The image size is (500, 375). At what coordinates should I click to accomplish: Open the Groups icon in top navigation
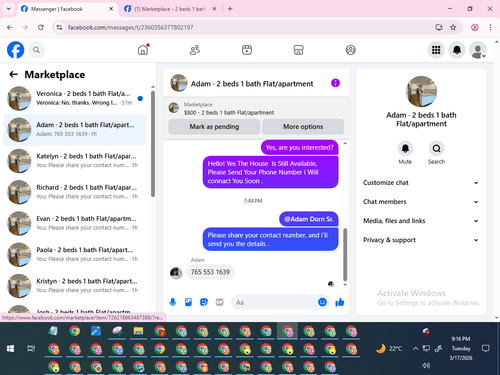(x=350, y=50)
